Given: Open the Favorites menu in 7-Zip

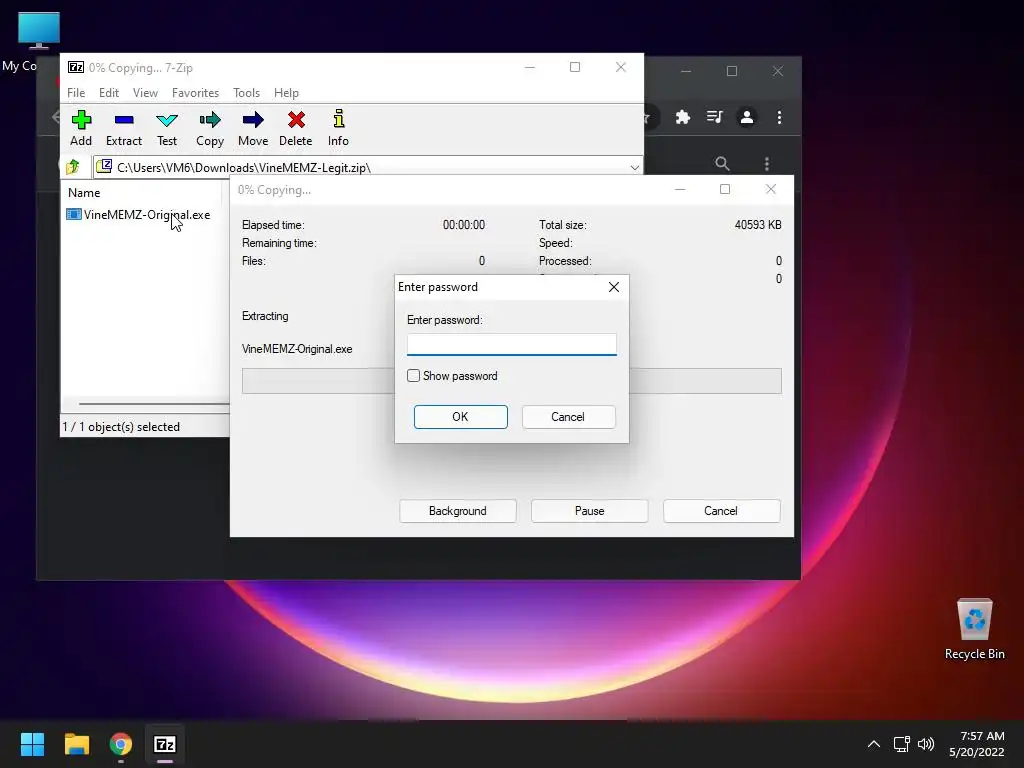Looking at the screenshot, I should click(195, 93).
